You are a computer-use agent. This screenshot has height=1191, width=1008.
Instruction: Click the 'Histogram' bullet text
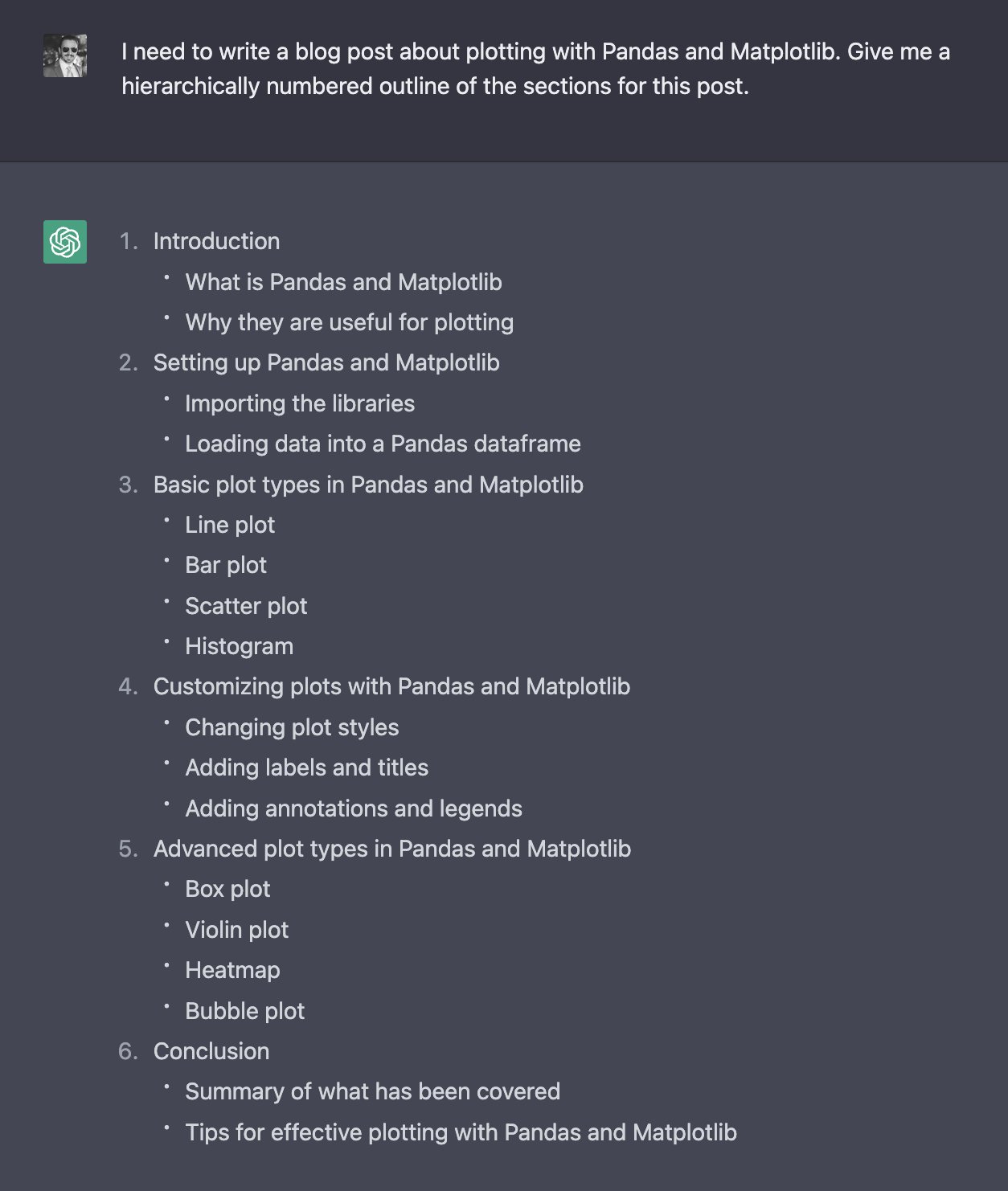tap(239, 646)
